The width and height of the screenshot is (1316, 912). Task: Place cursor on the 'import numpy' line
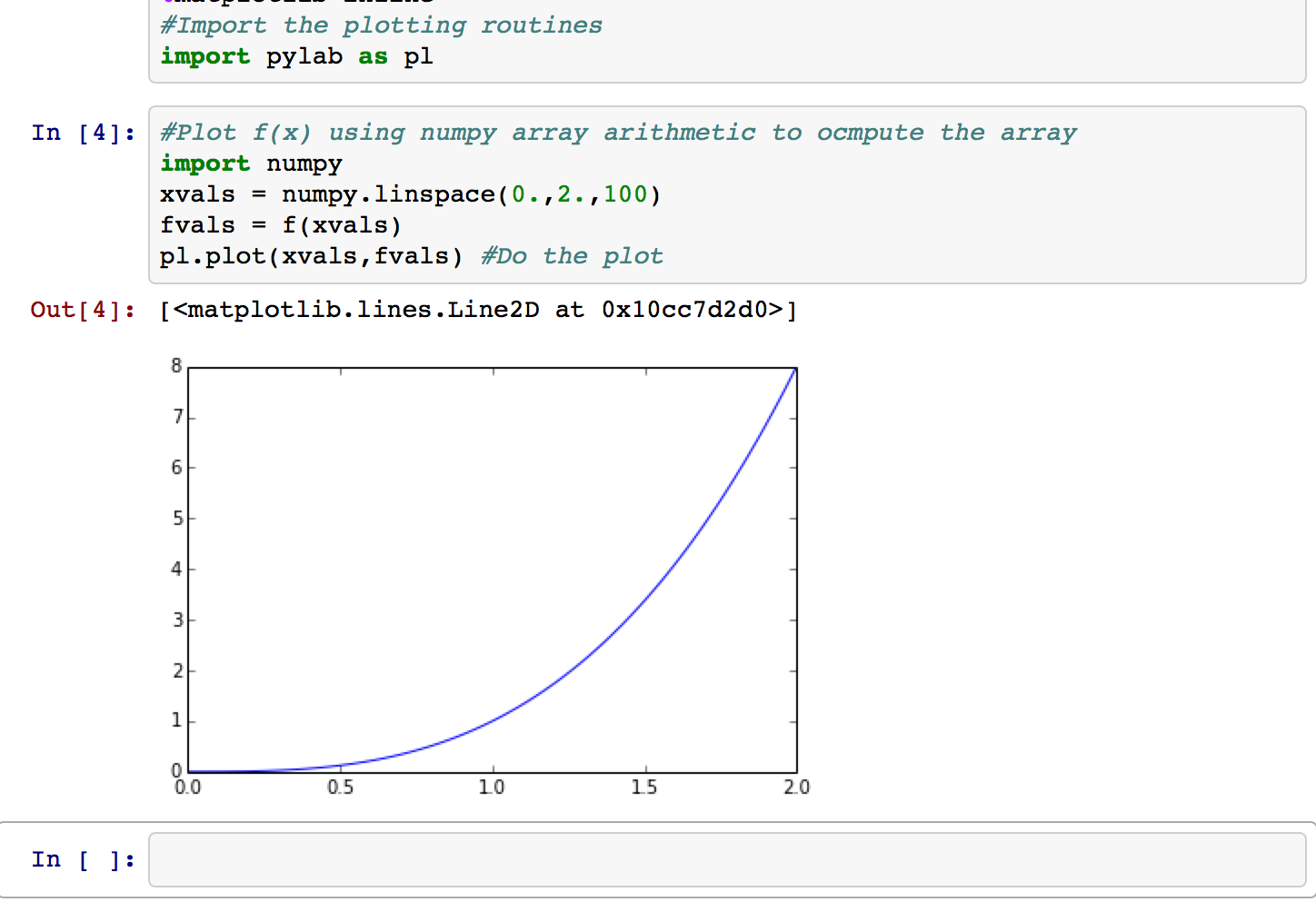point(251,164)
